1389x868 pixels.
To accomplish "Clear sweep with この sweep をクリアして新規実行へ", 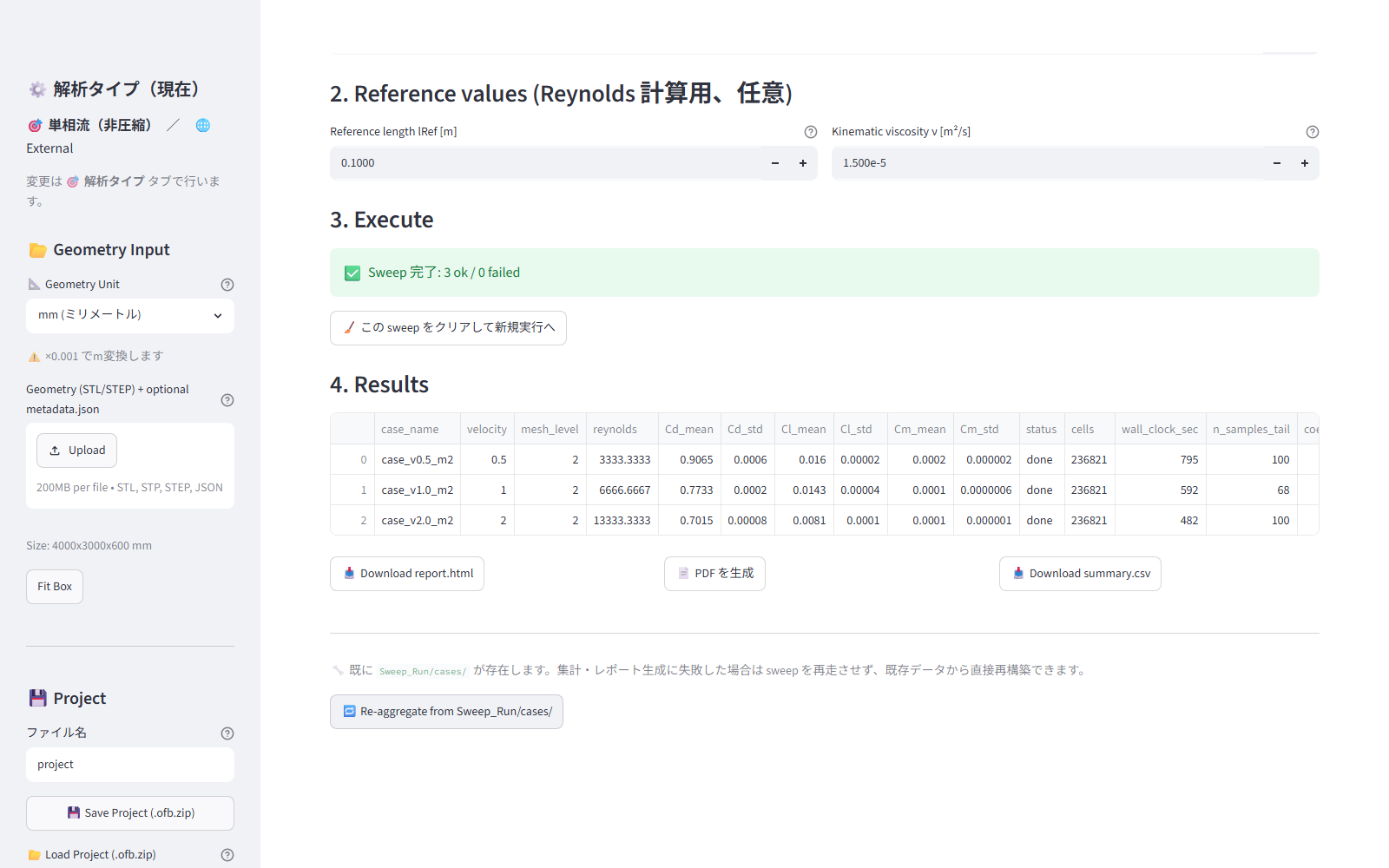I will (x=448, y=328).
